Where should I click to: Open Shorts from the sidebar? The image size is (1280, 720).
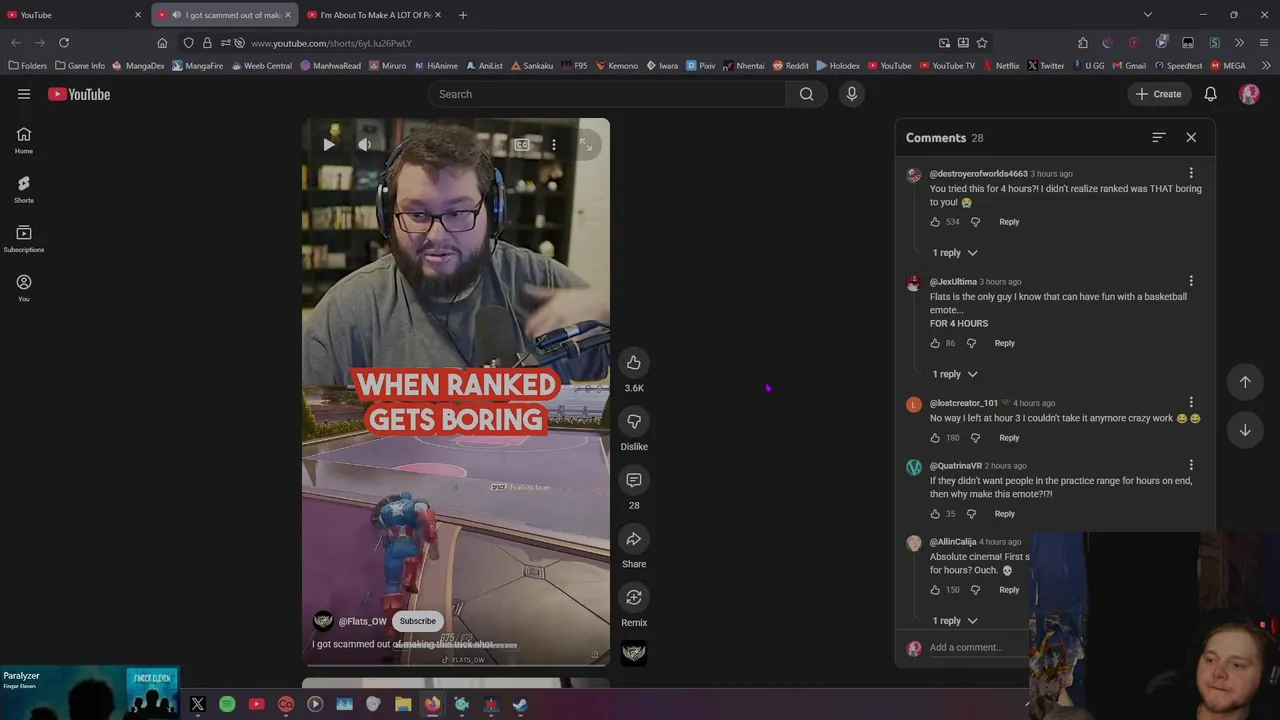(24, 189)
